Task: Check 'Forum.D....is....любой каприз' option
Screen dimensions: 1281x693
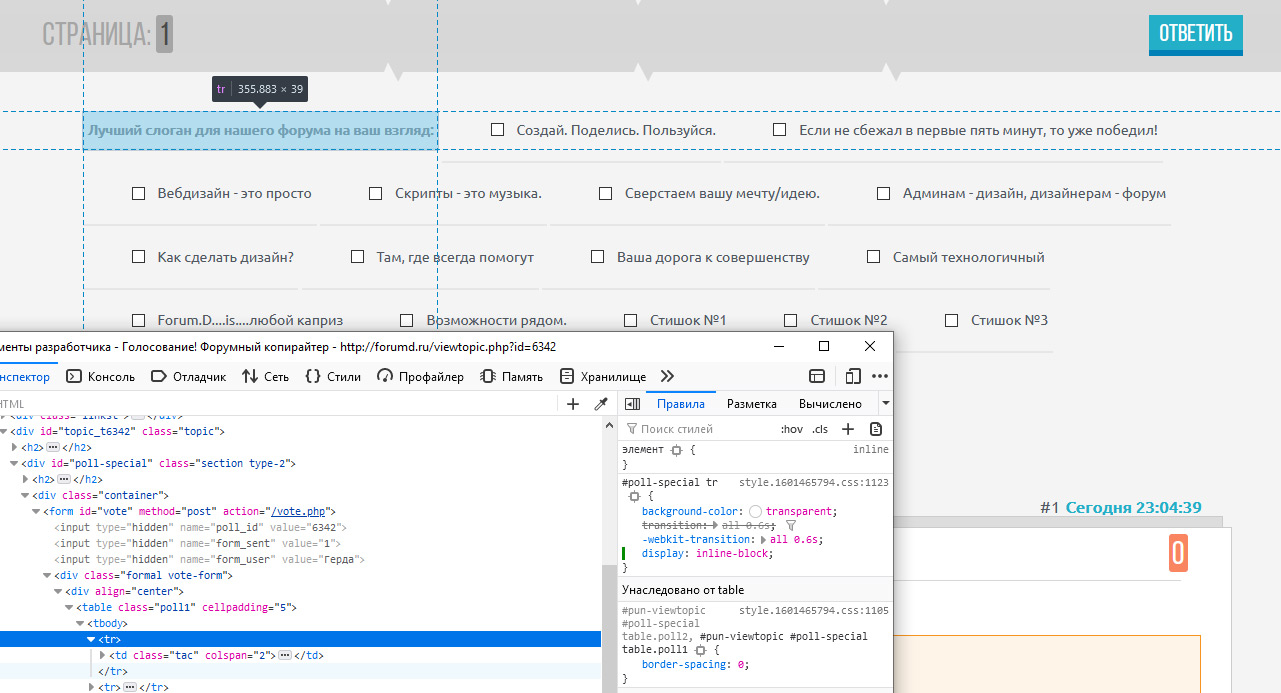Action: [139, 321]
